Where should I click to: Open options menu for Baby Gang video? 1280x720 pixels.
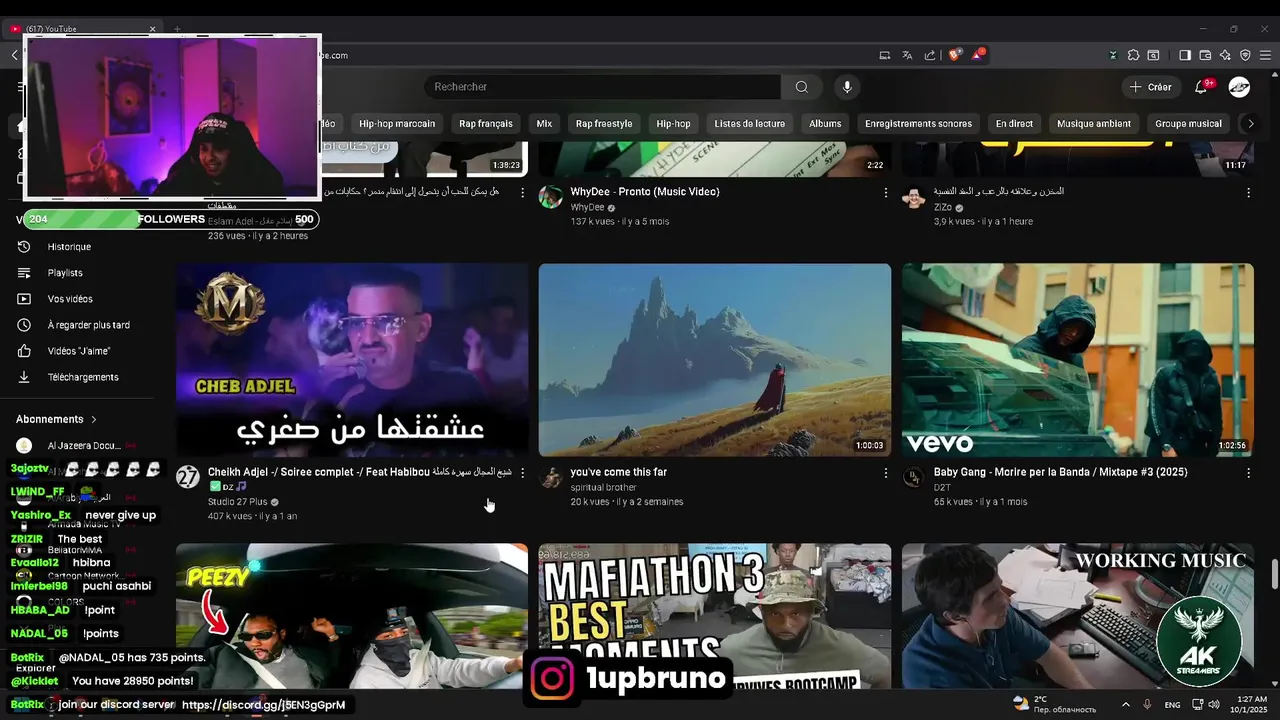(1248, 473)
